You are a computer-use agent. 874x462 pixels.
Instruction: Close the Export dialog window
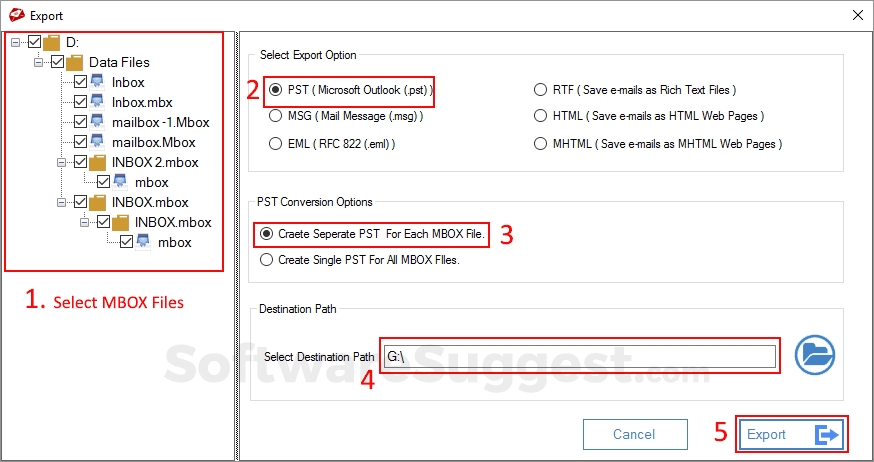856,15
